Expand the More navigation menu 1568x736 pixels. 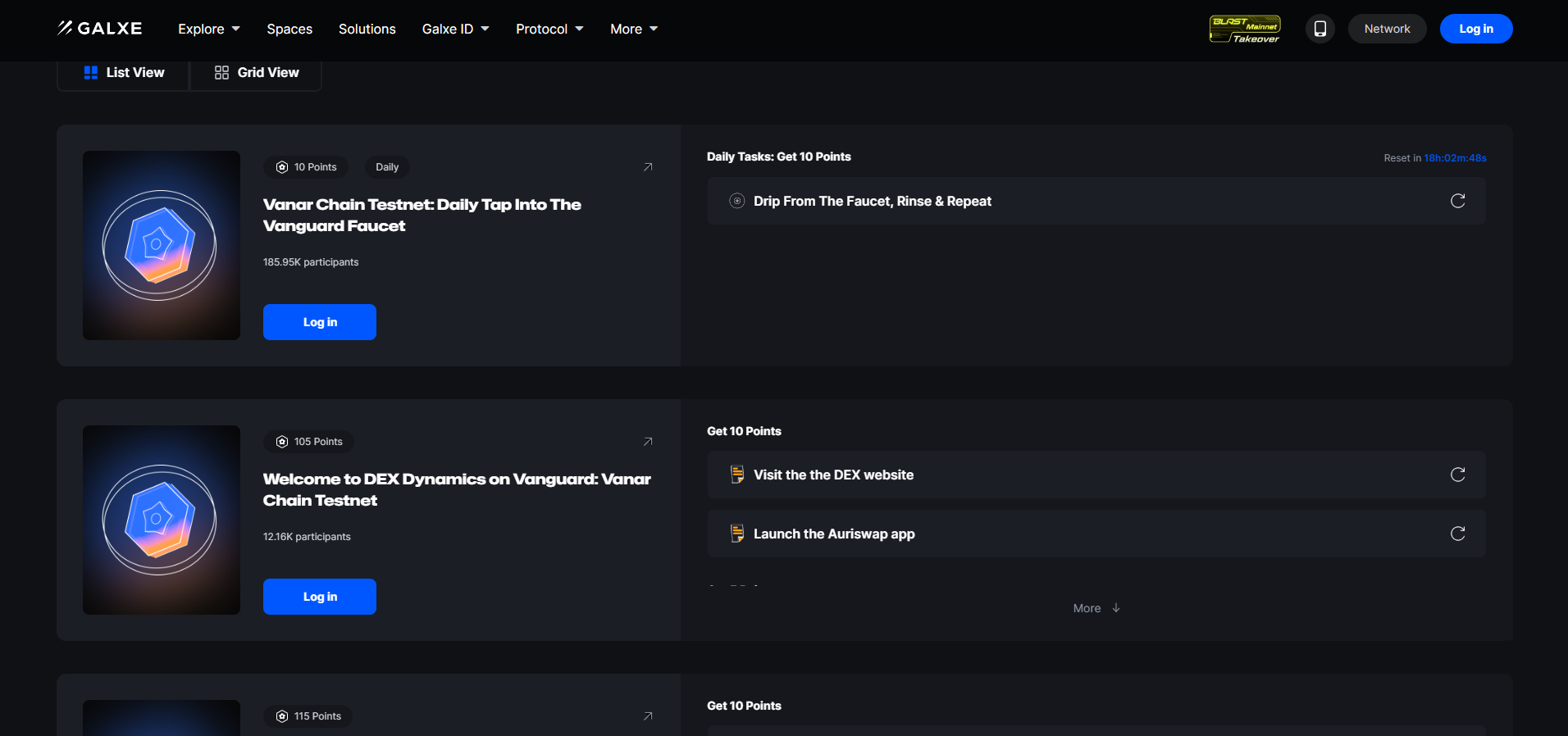pos(634,29)
